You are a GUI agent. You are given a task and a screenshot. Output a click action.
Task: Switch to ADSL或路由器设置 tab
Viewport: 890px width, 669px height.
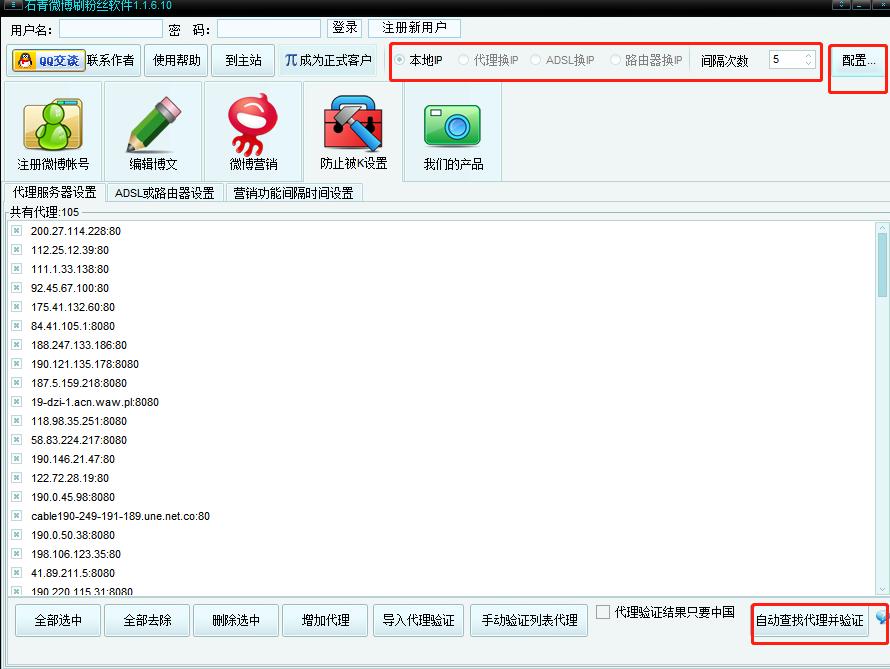[x=165, y=193]
